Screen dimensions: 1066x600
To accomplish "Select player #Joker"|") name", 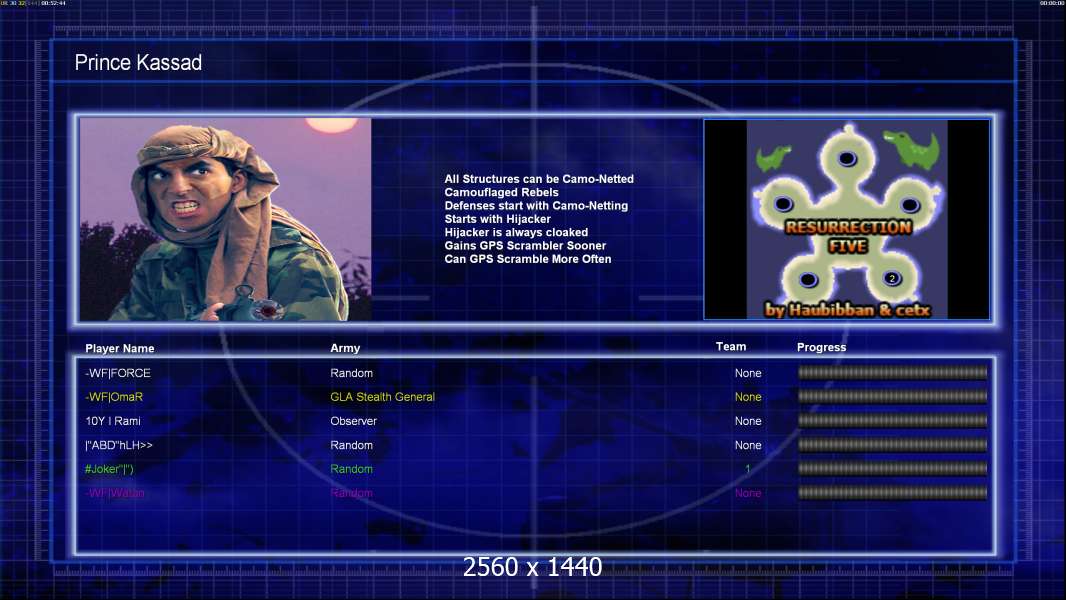I will click(109, 469).
